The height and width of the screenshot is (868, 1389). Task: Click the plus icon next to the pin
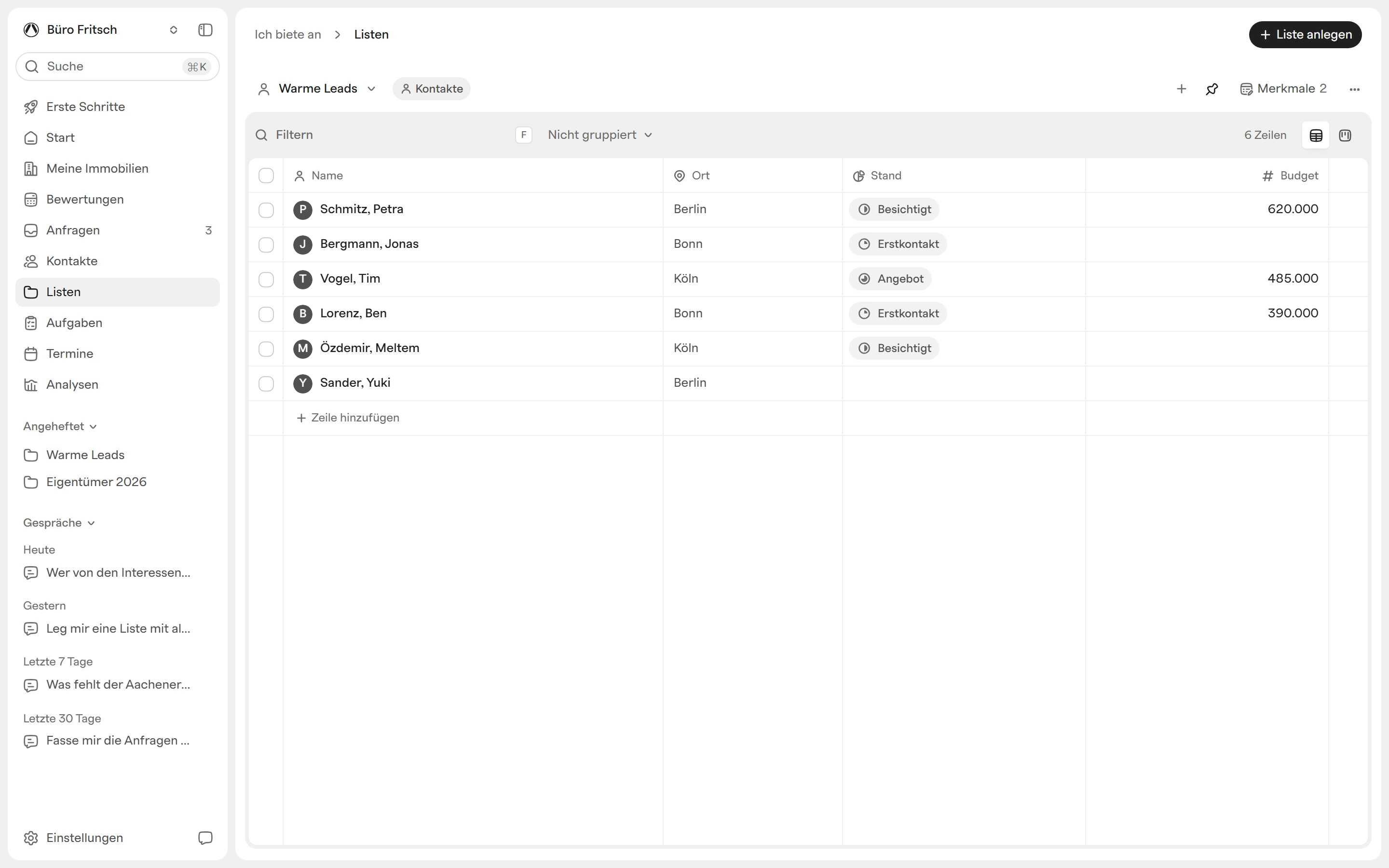coord(1181,89)
